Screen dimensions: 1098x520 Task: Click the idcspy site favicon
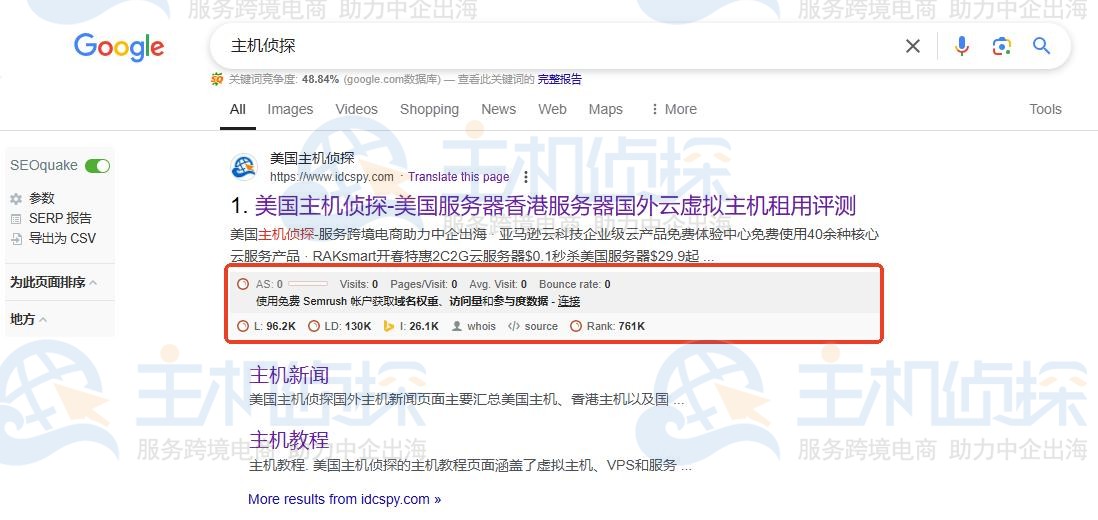click(x=244, y=167)
